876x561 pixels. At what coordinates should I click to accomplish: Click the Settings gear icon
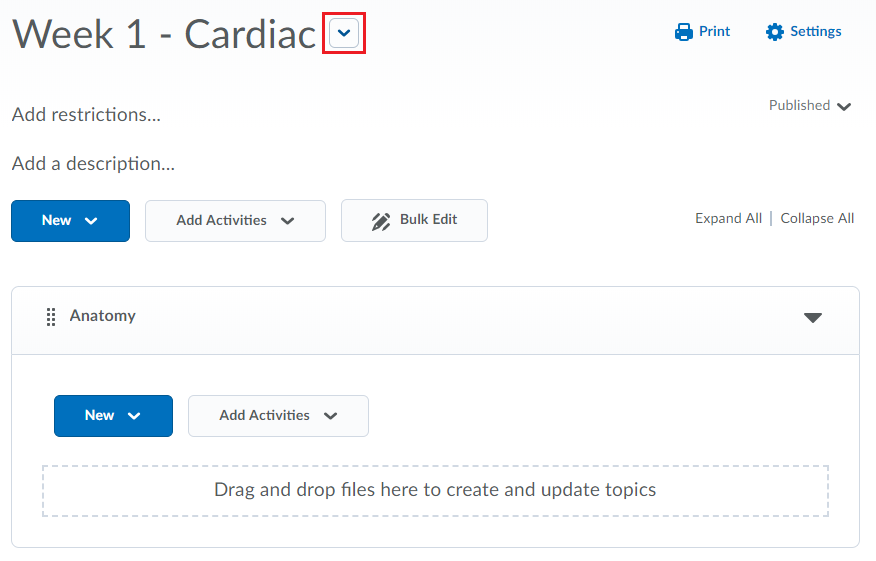point(774,32)
